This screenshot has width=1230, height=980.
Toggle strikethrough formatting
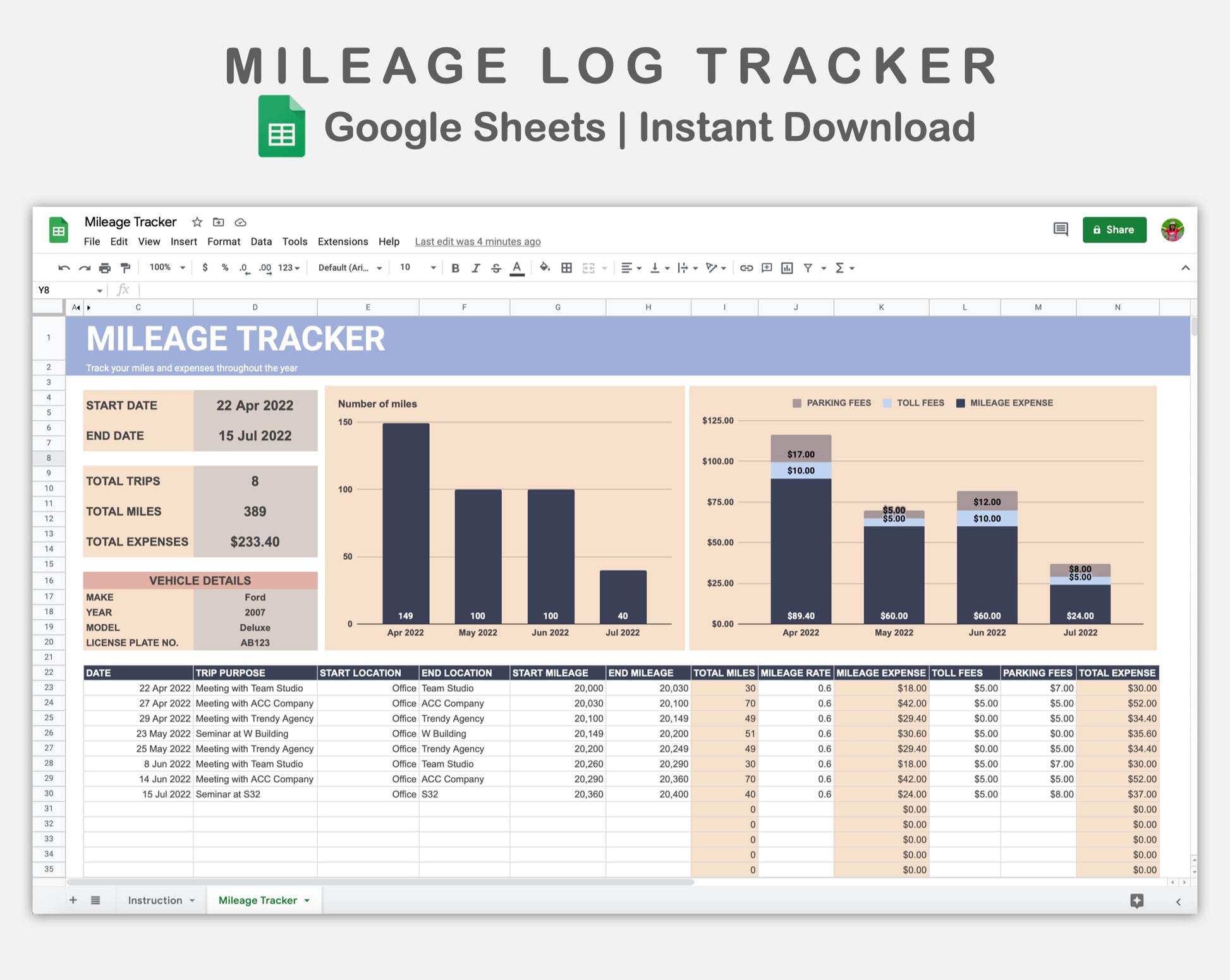[496, 268]
